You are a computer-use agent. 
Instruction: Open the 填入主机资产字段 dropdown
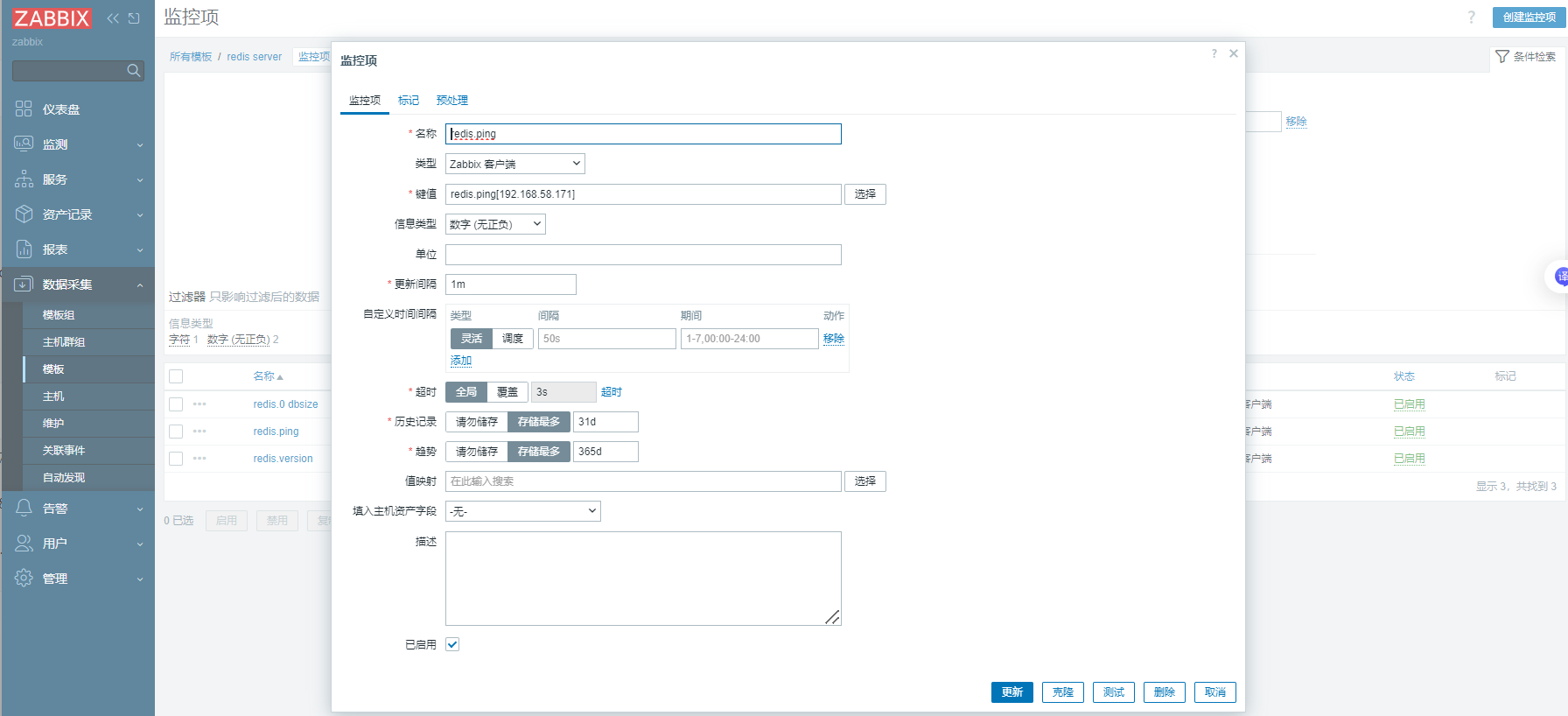[523, 511]
